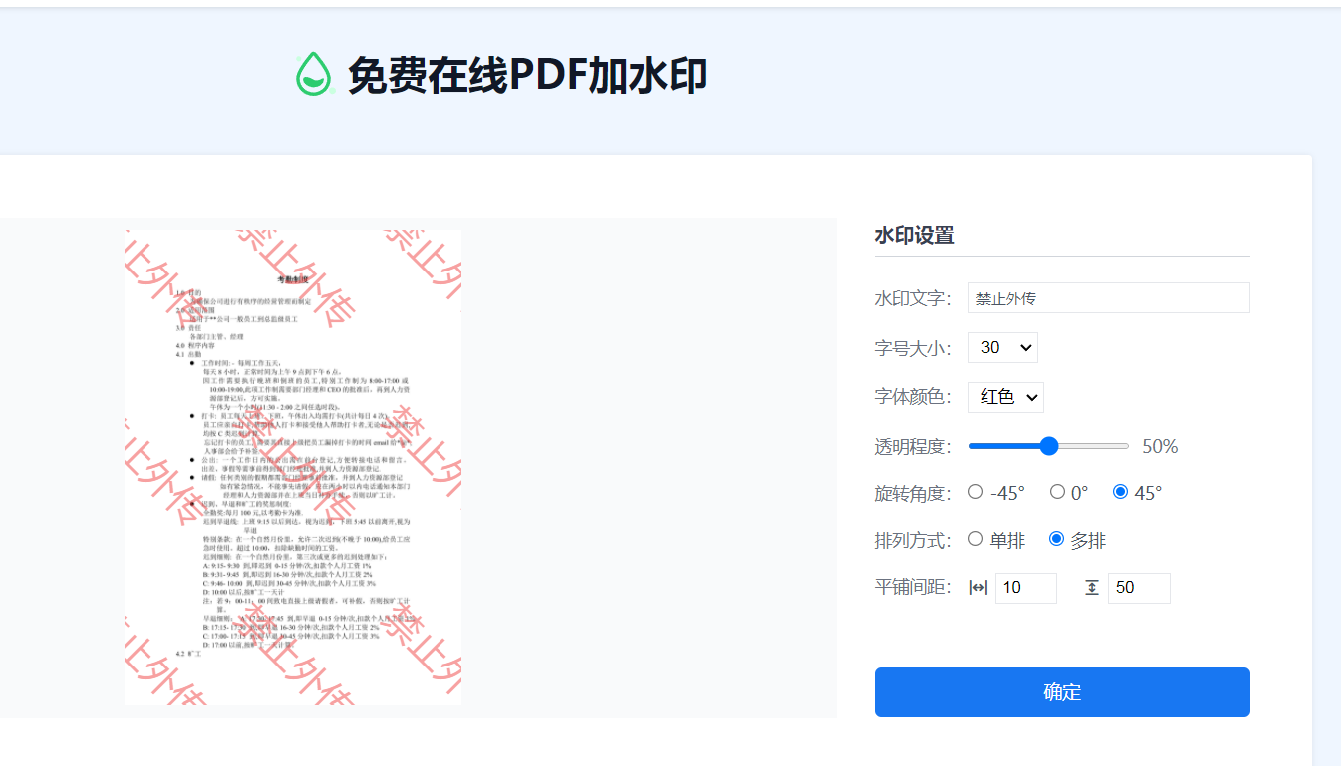
Task: Click the PDF page preview thumbnail
Action: (293, 467)
